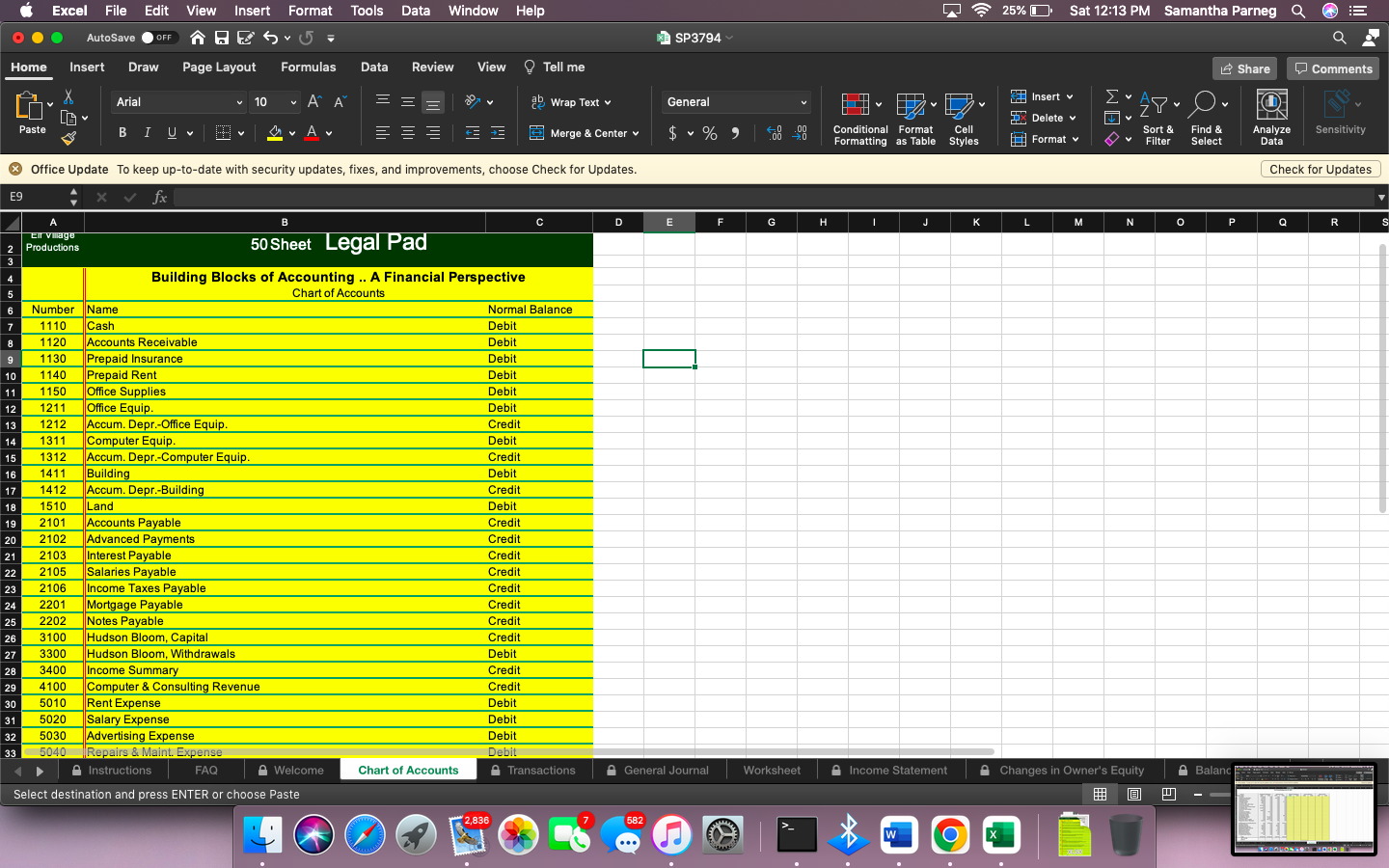
Task: Click the Increase Indent icon
Action: (498, 132)
